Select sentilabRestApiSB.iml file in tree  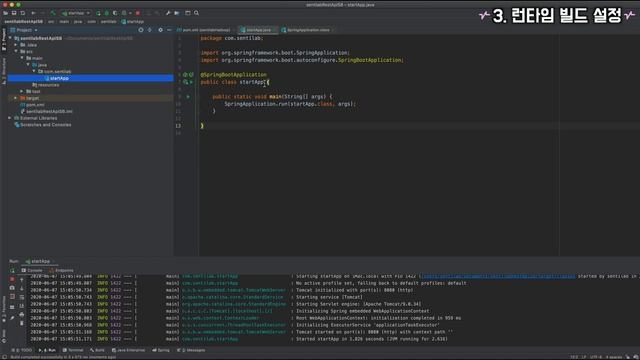tap(47, 111)
